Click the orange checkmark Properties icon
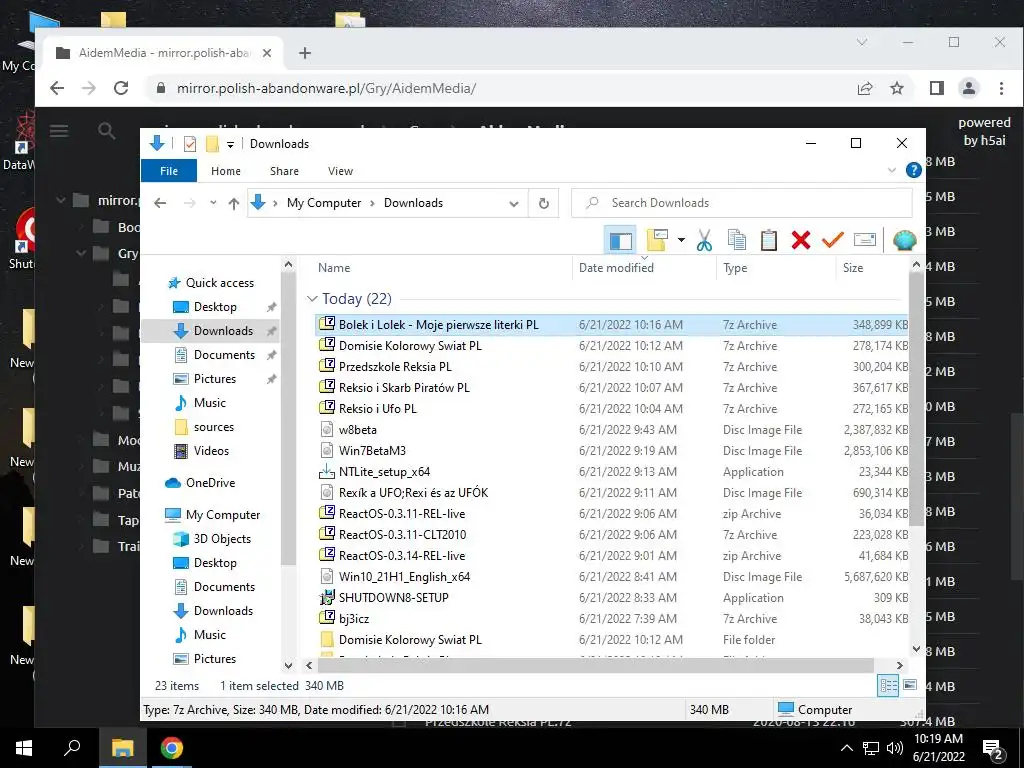This screenshot has width=1024, height=768. [833, 240]
